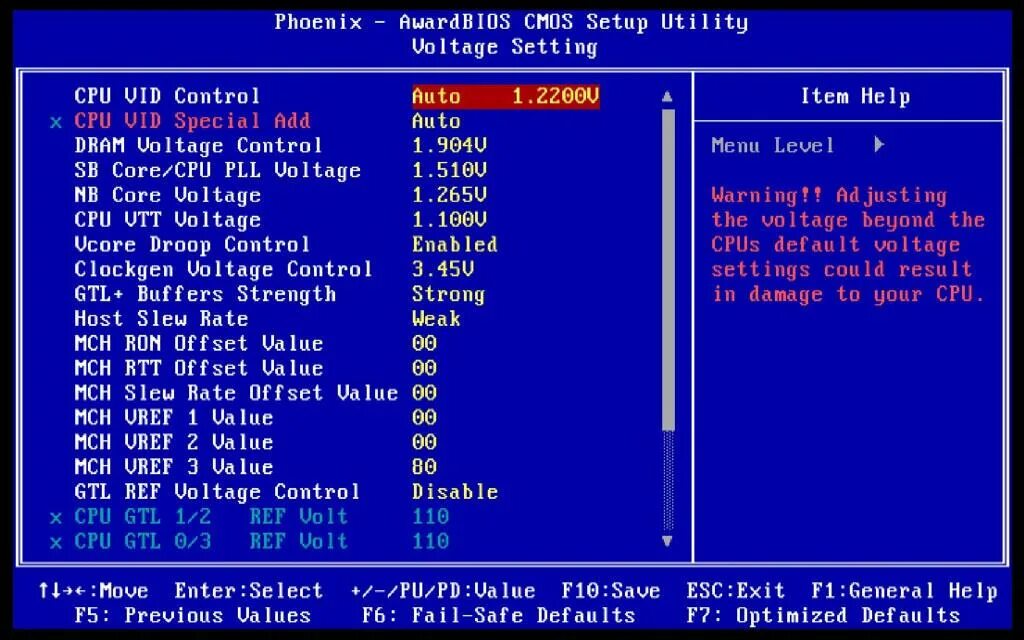Screen dimensions: 1024x640
Task: Select MCH VREF 2 Value setting
Action: 174,442
